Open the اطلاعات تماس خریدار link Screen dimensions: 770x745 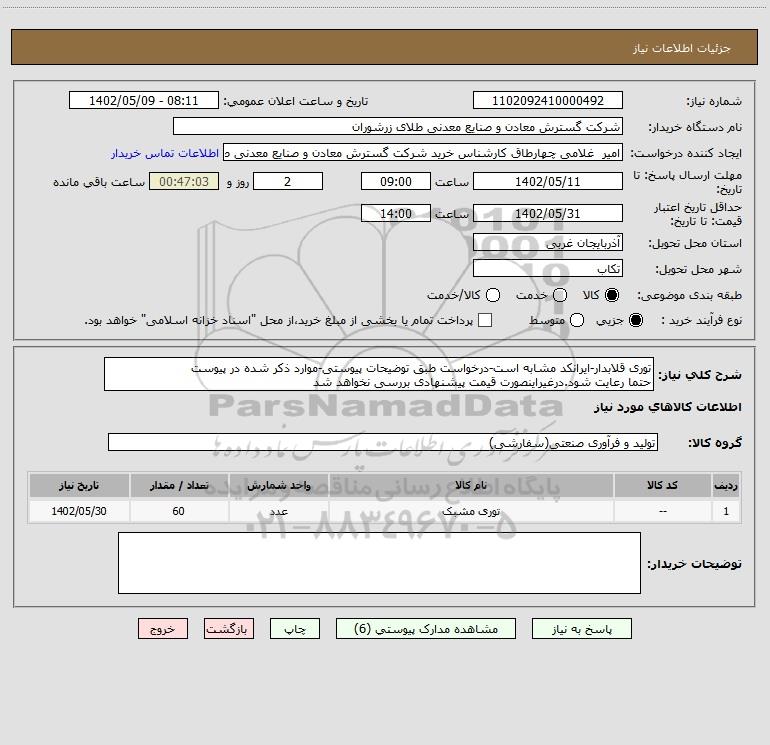(165, 153)
